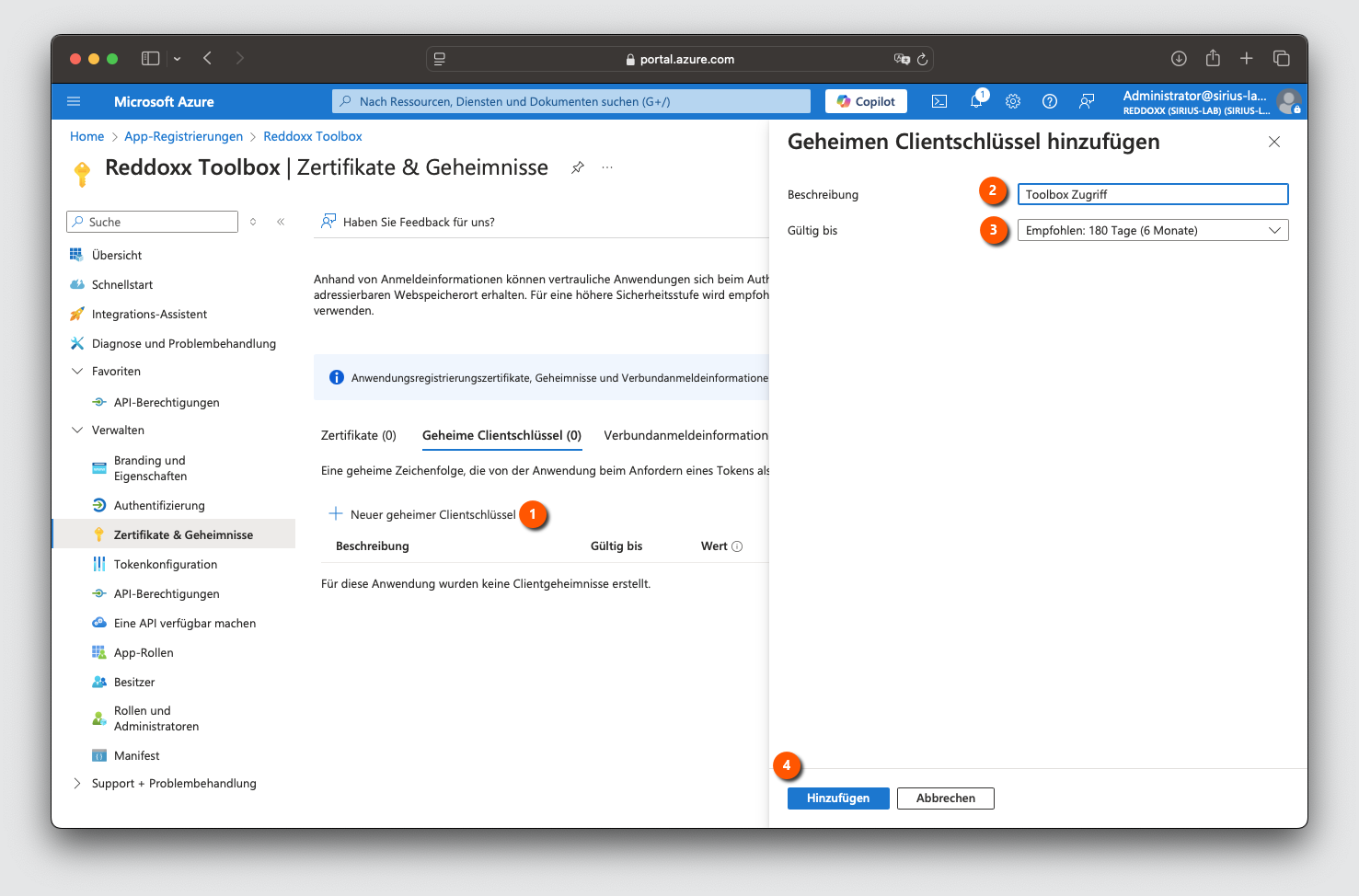Click the Azure global search box
This screenshot has width=1359, height=896.
(571, 101)
